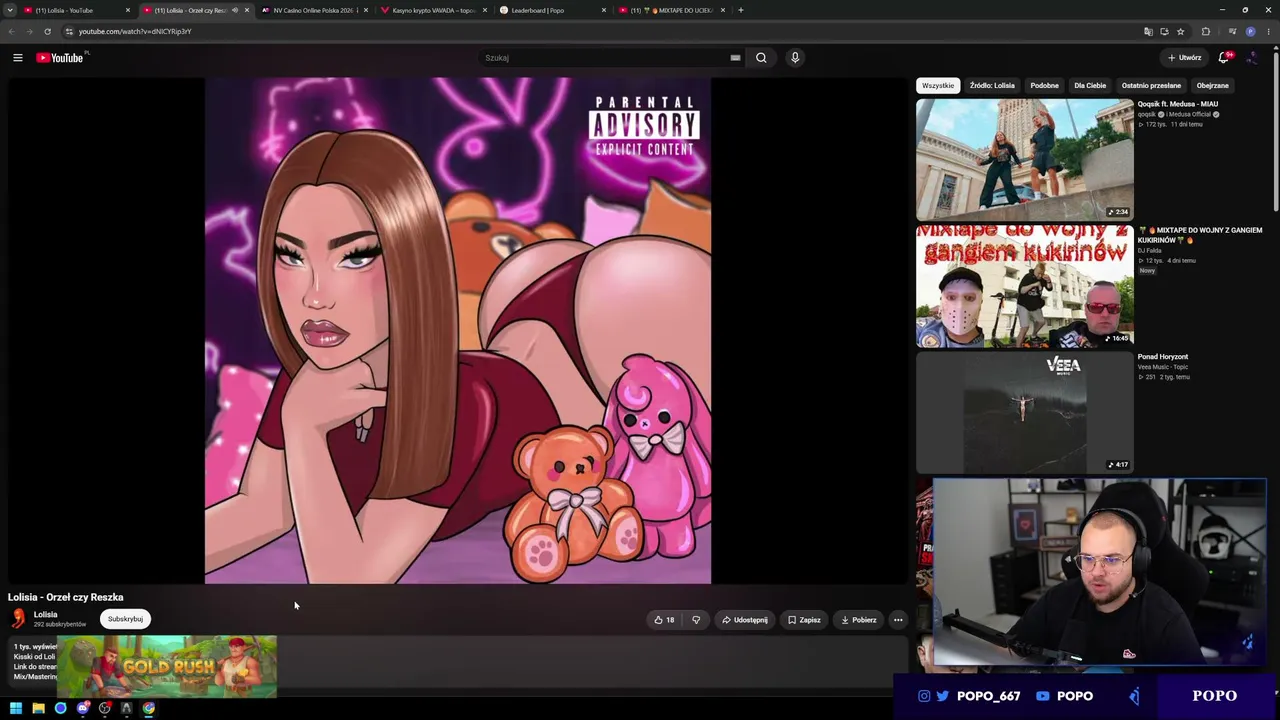The width and height of the screenshot is (1280, 720).
Task: Open the Utwórz create menu
Action: (1184, 58)
